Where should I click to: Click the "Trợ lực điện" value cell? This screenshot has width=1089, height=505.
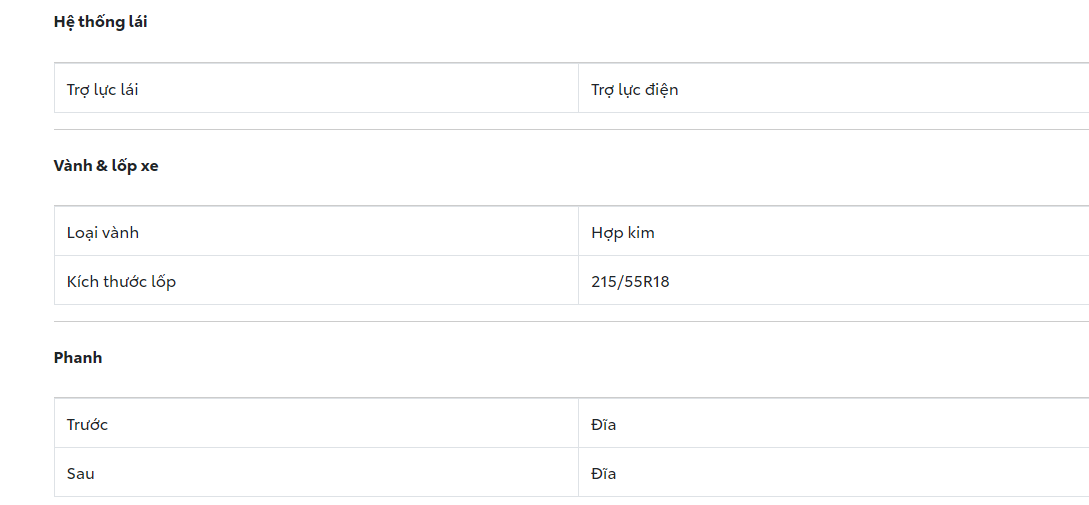634,90
